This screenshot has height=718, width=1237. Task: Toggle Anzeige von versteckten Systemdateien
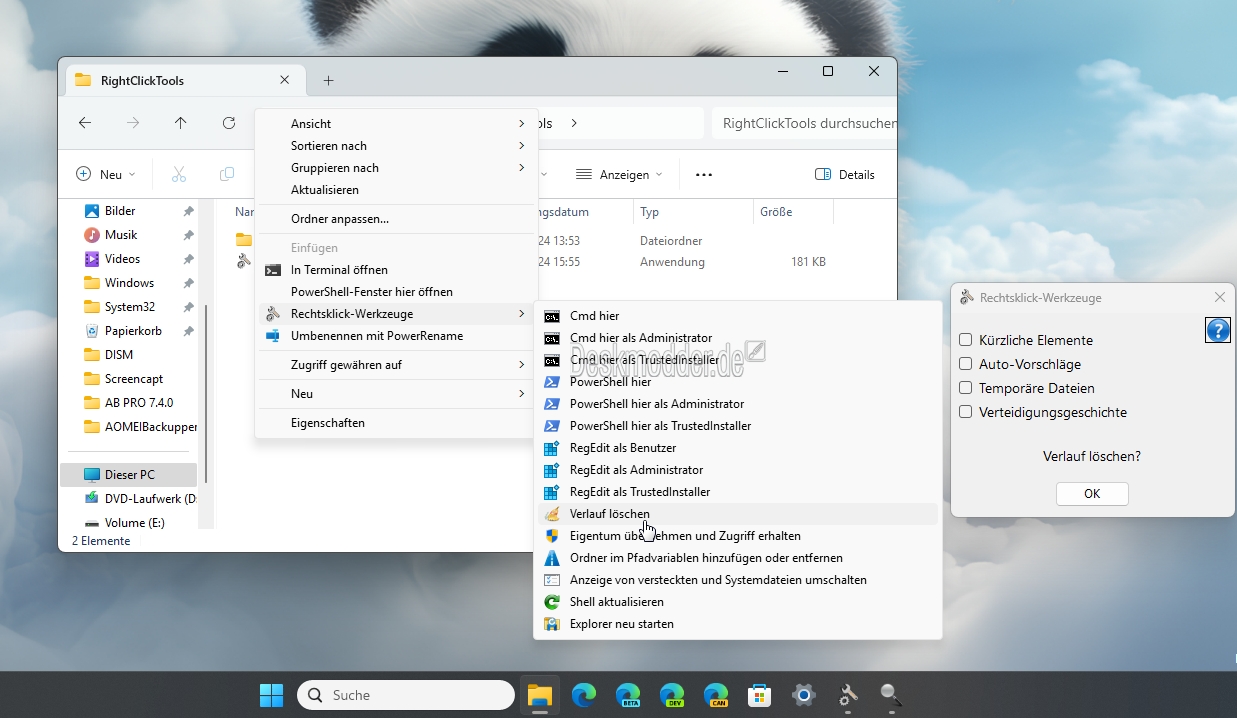737,580
